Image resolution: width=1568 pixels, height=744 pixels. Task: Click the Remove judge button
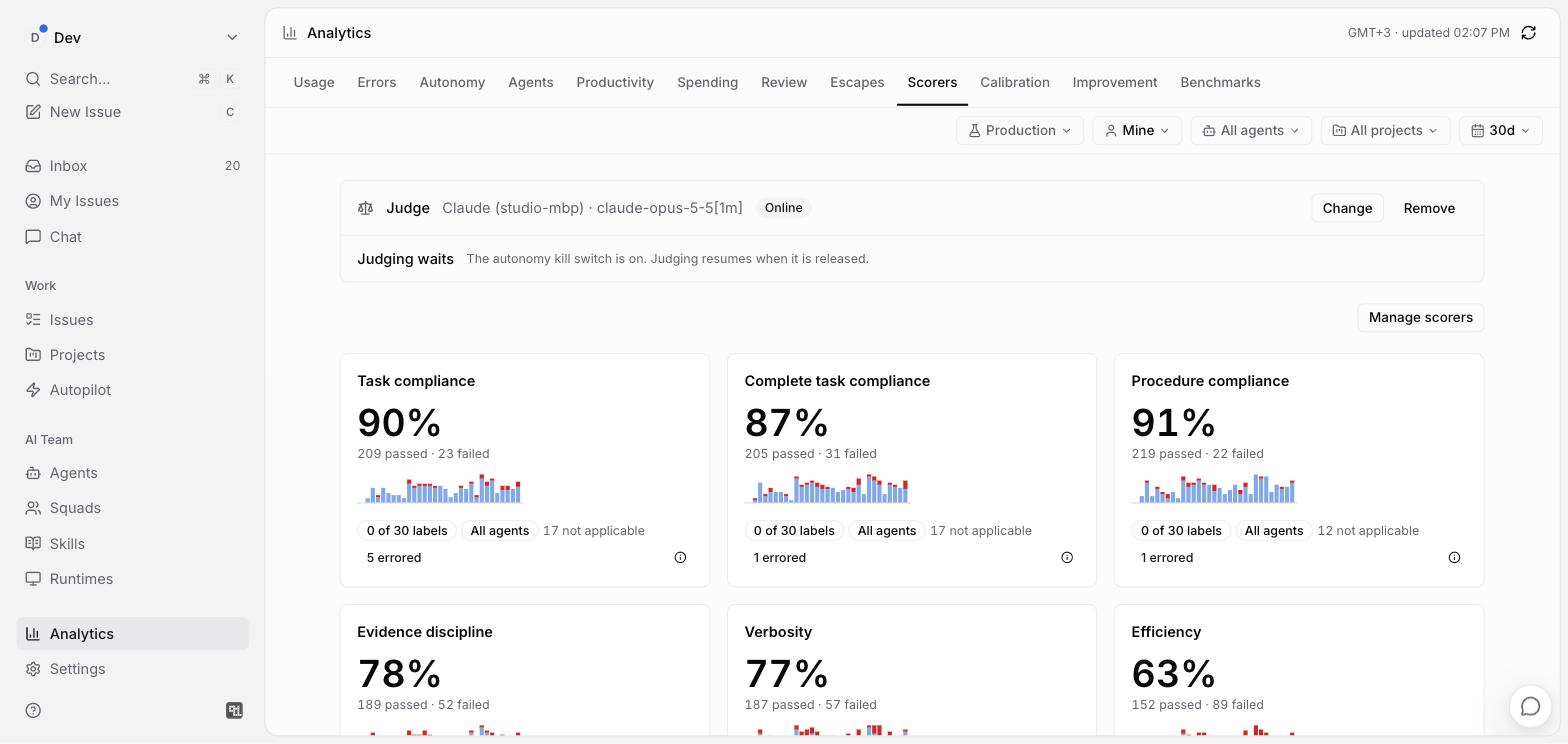pos(1429,208)
